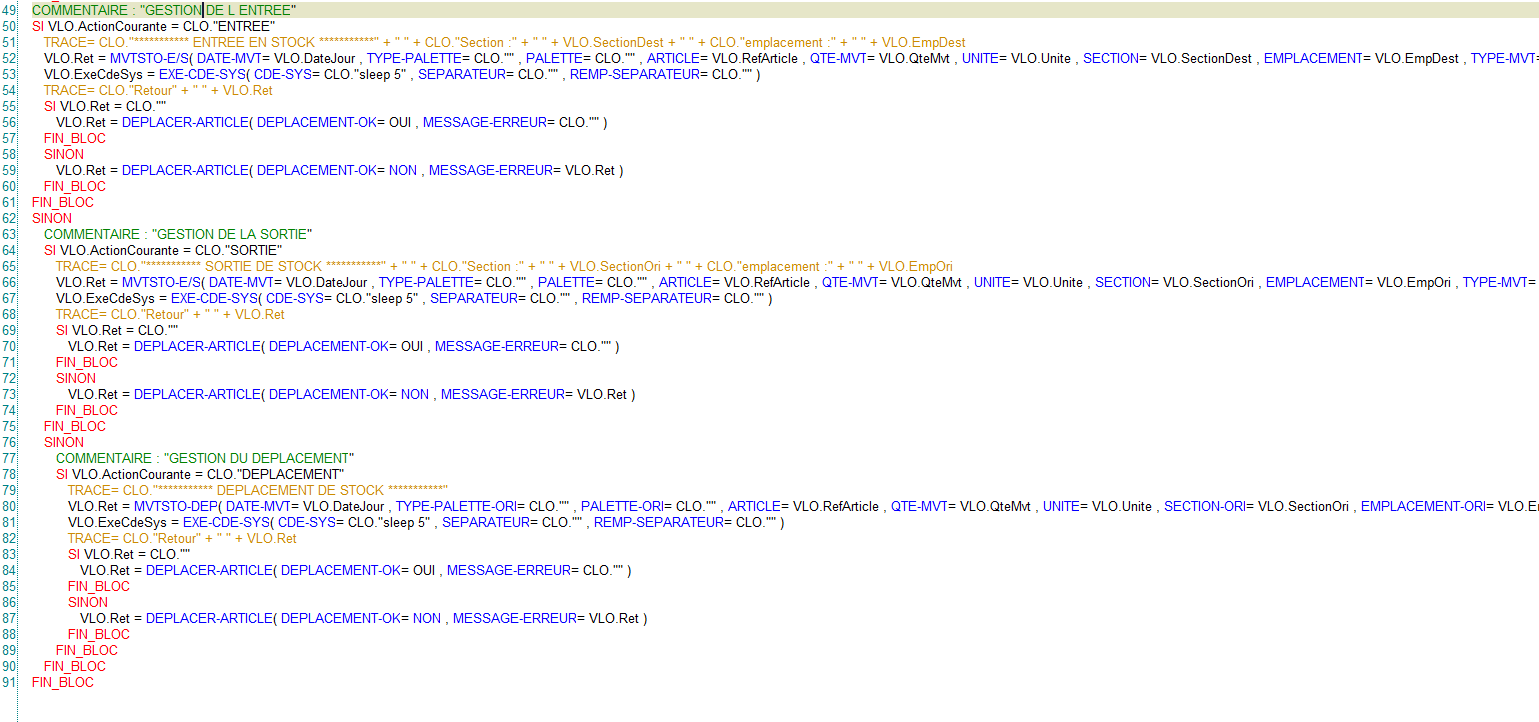Select the SINON keyword on line 62
The height and width of the screenshot is (722, 1539).
click(x=51, y=218)
